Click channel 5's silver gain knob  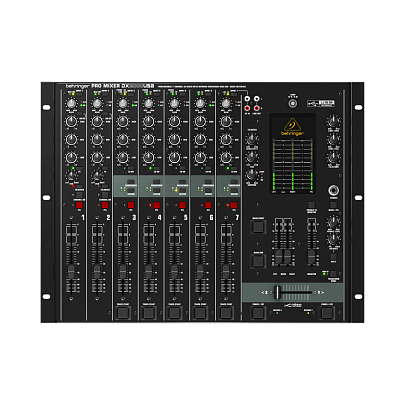tap(174, 104)
